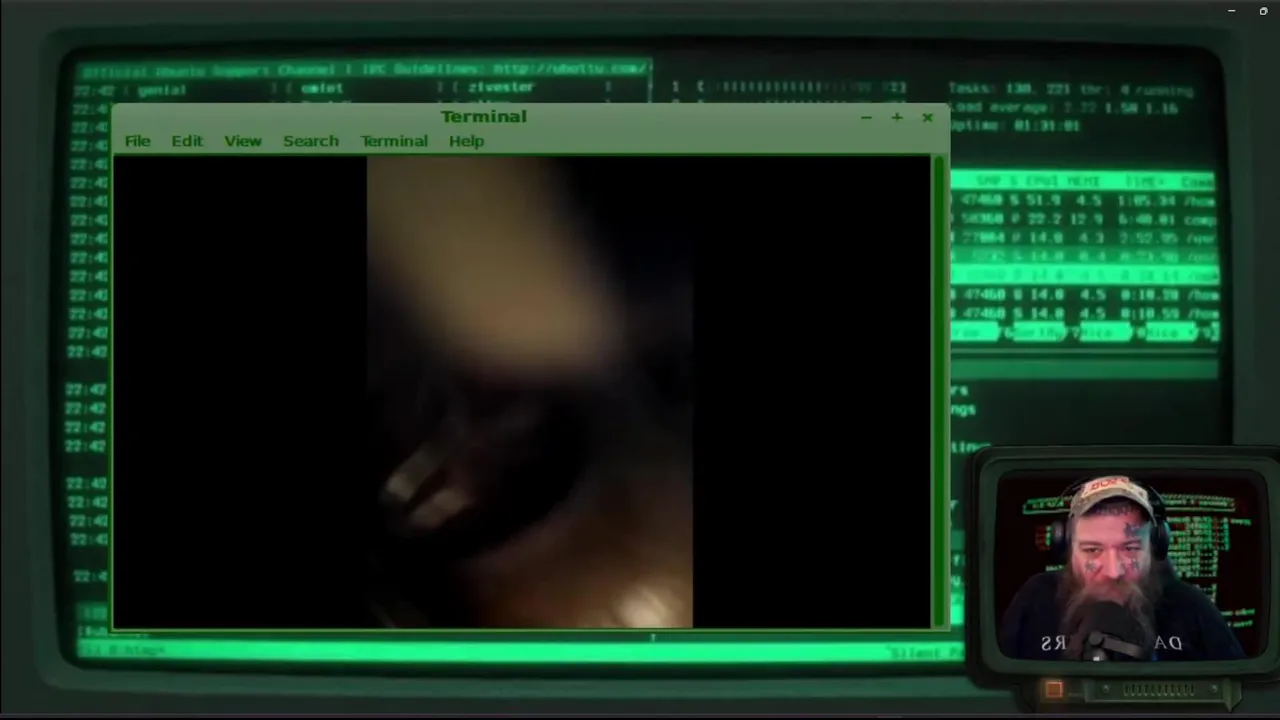Maximize the Terminal window with plus icon

click(x=897, y=117)
